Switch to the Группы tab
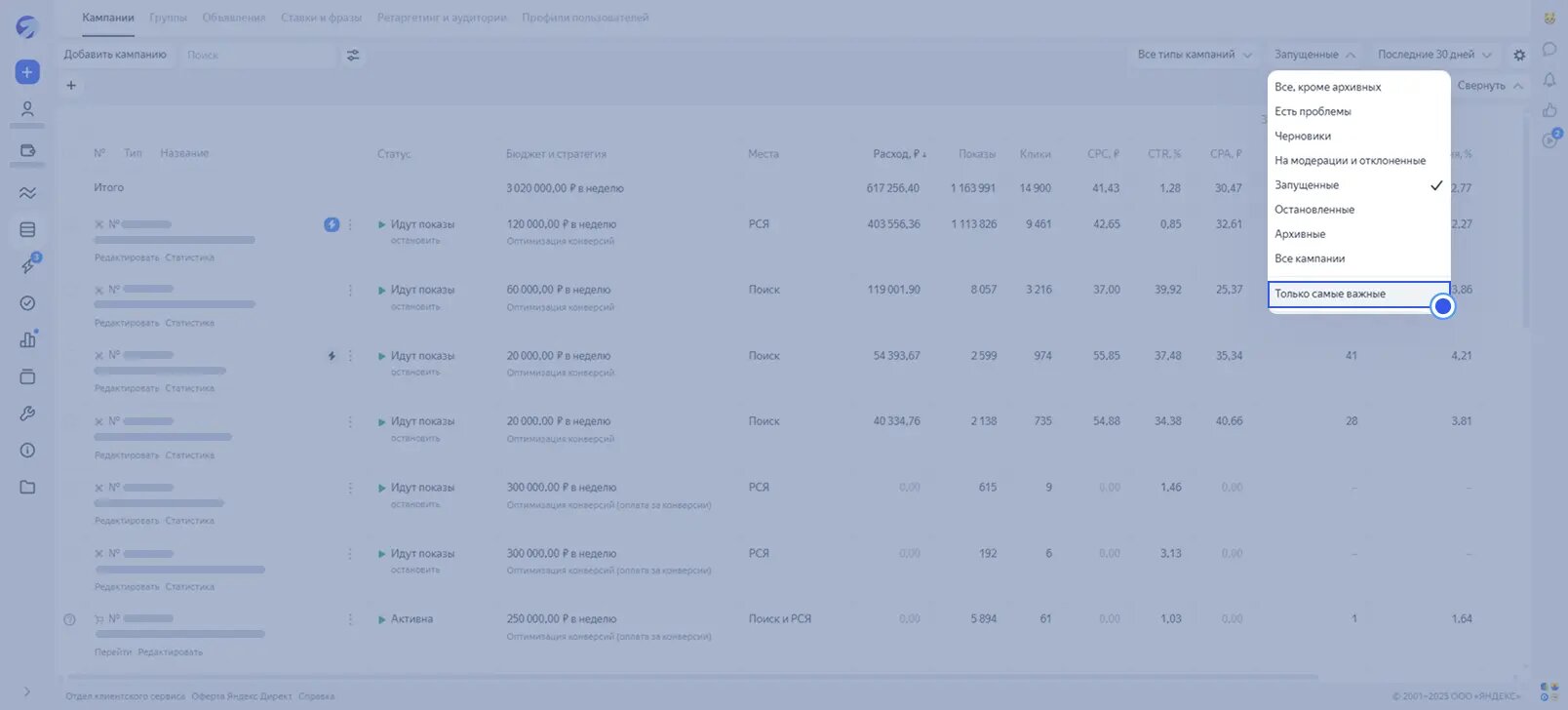 (x=169, y=18)
